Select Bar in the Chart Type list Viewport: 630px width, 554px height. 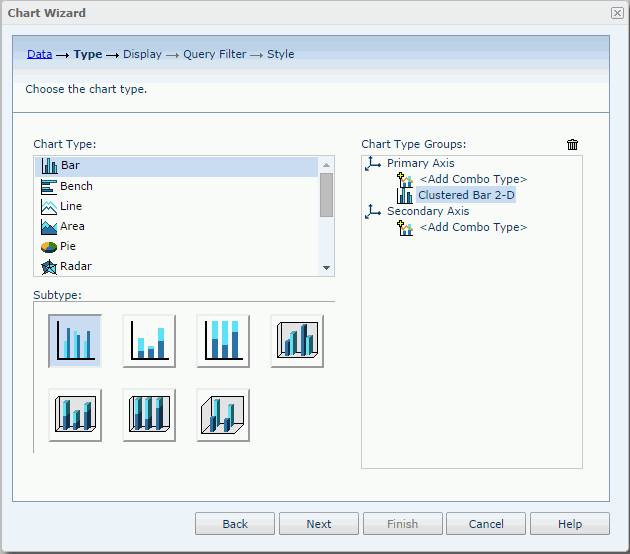[x=176, y=166]
